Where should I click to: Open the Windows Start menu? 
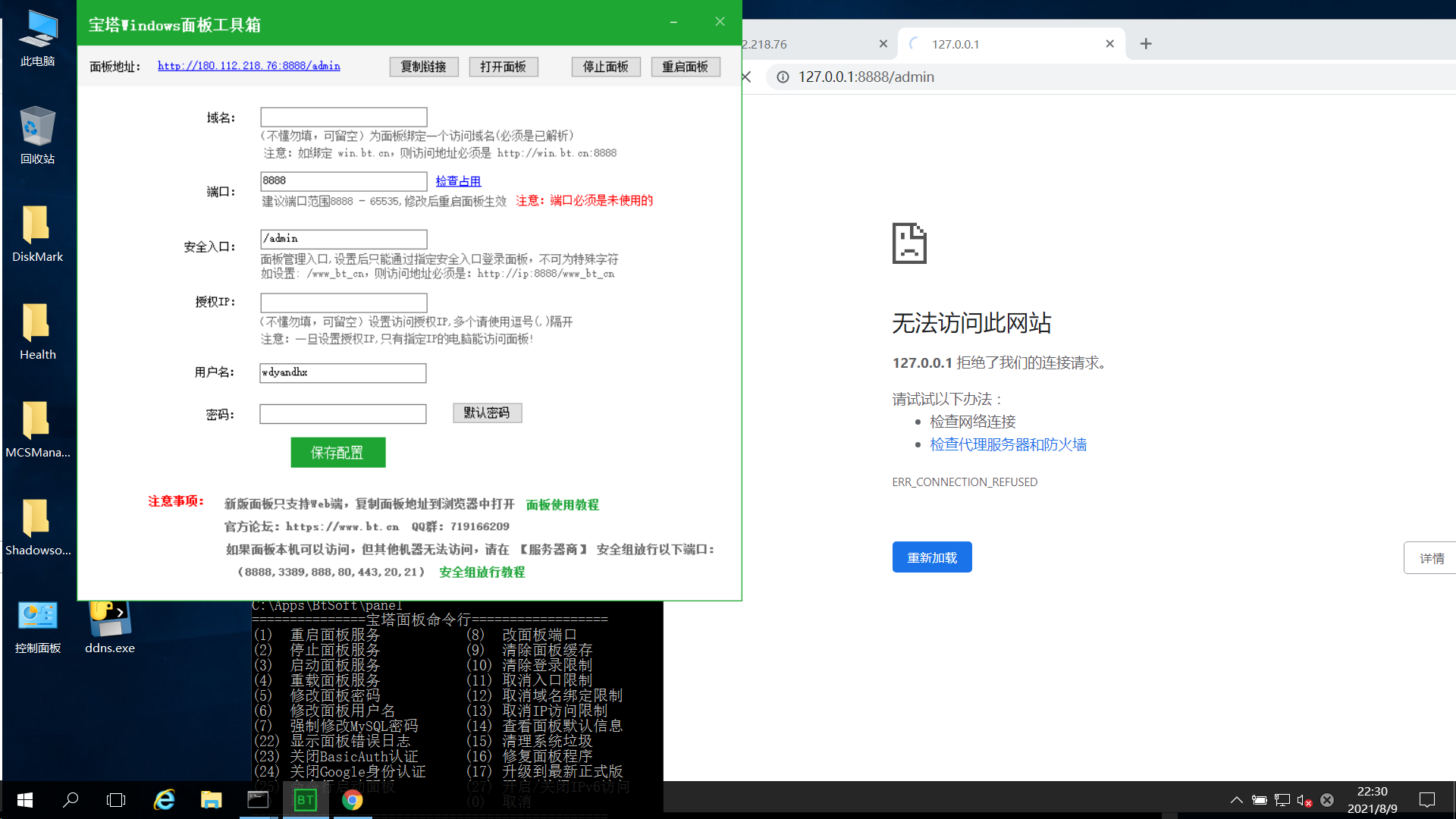tap(24, 800)
